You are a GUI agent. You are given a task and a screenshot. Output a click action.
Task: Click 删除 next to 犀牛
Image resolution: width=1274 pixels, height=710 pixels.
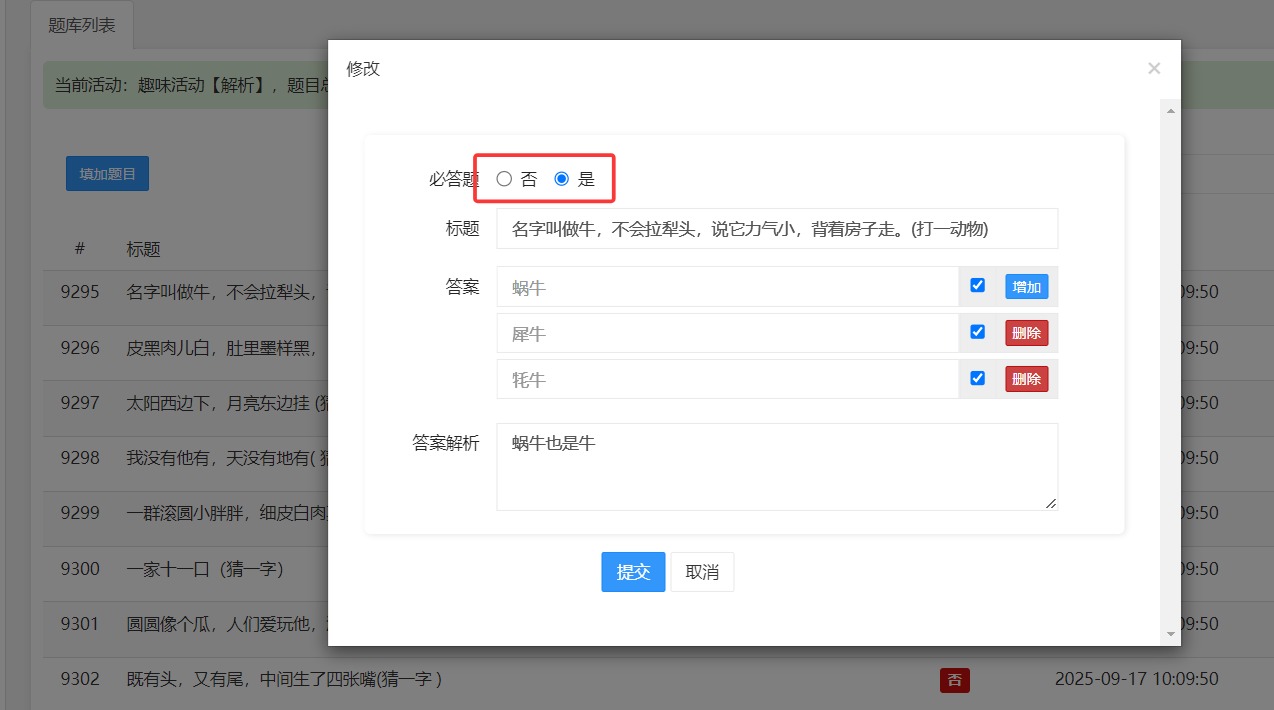(x=1026, y=332)
